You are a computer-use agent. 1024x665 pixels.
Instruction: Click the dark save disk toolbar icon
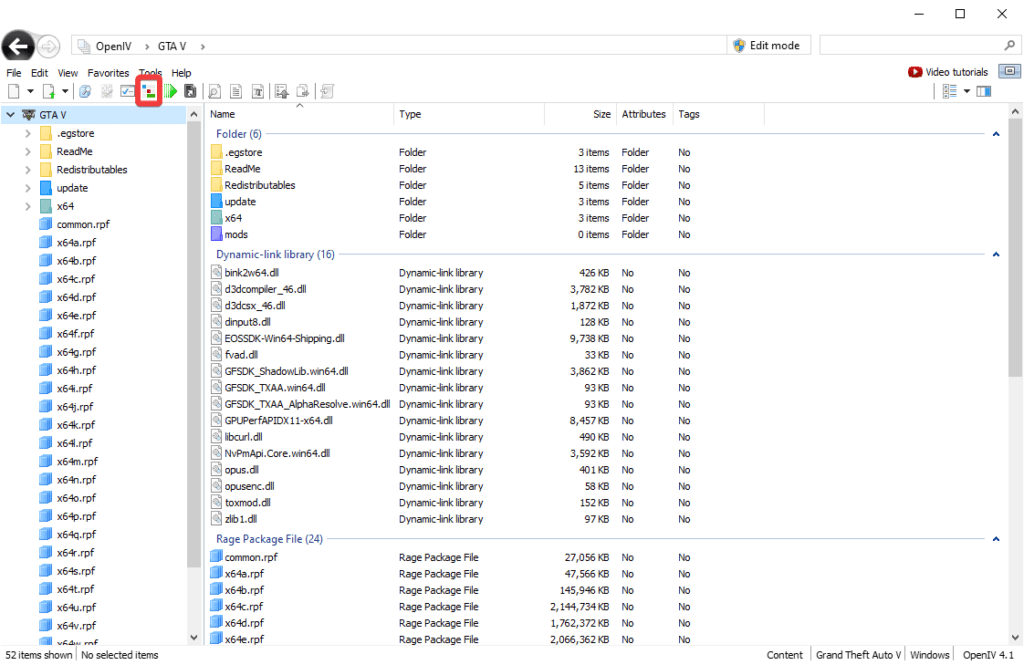[x=190, y=91]
